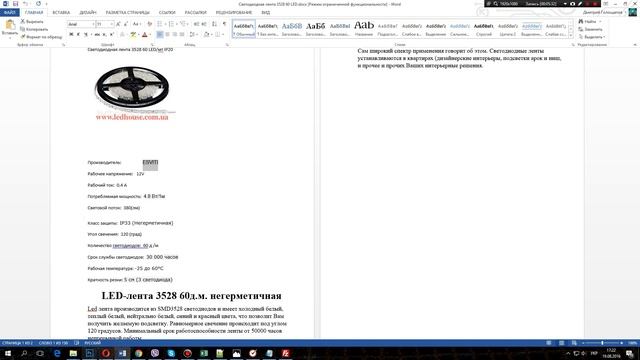
Task: Toggle Underline formatting
Action: (86, 35)
